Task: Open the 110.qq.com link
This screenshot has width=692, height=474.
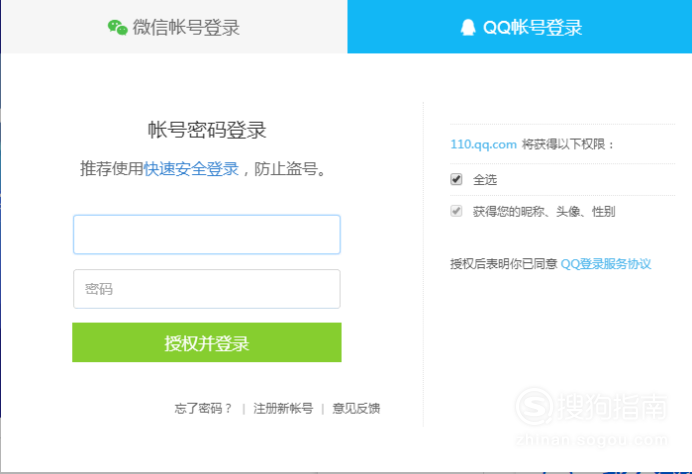Action: point(483,144)
